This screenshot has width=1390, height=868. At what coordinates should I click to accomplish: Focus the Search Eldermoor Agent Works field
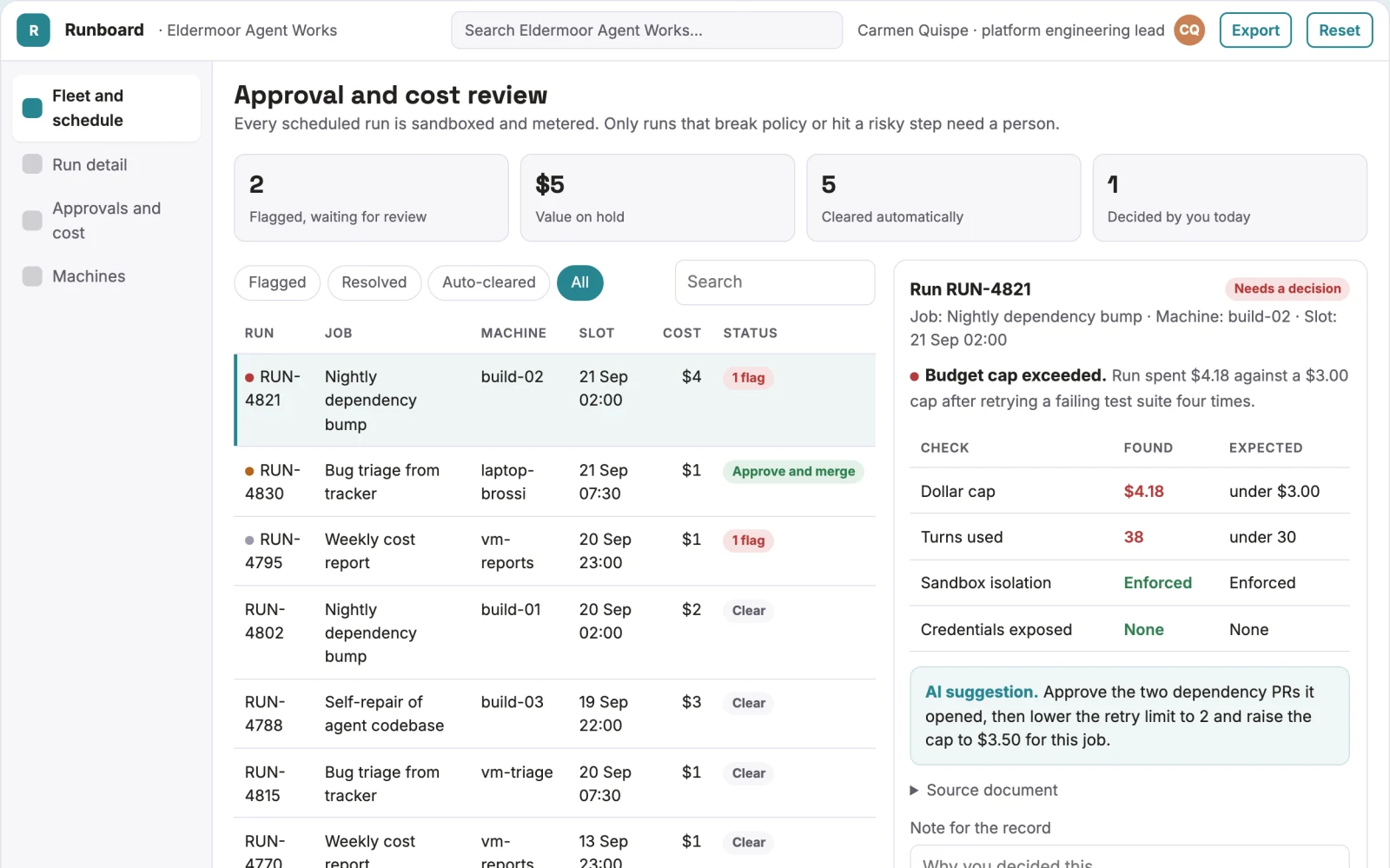[646, 30]
